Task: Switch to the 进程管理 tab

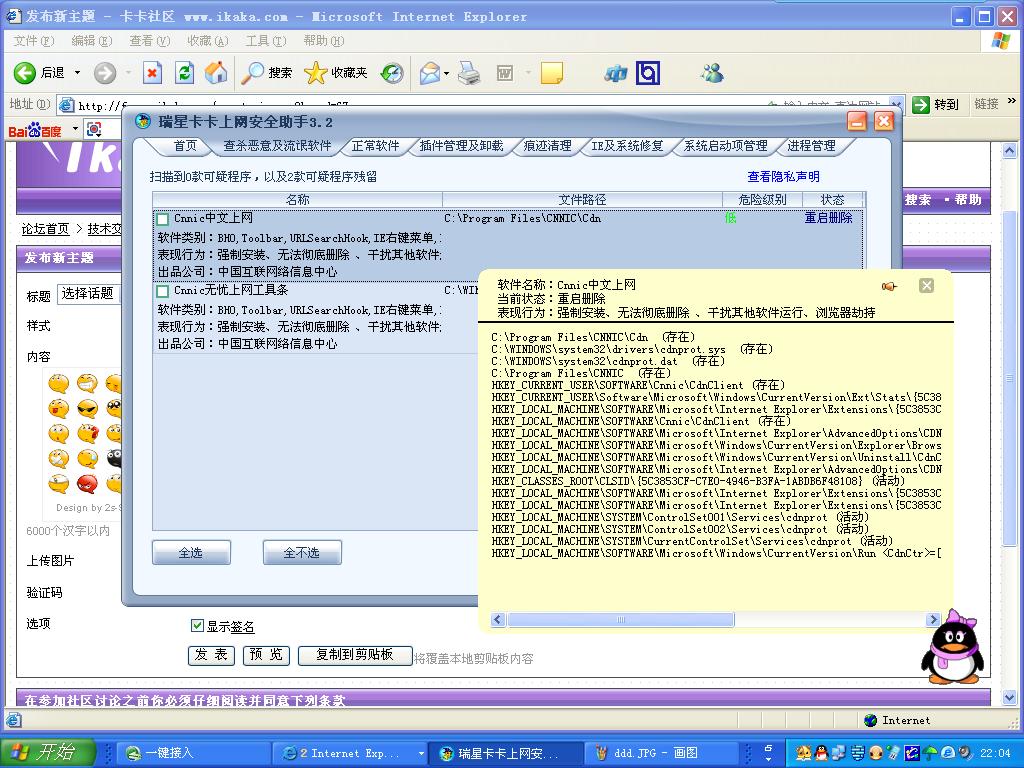Action: pyautogui.click(x=811, y=146)
